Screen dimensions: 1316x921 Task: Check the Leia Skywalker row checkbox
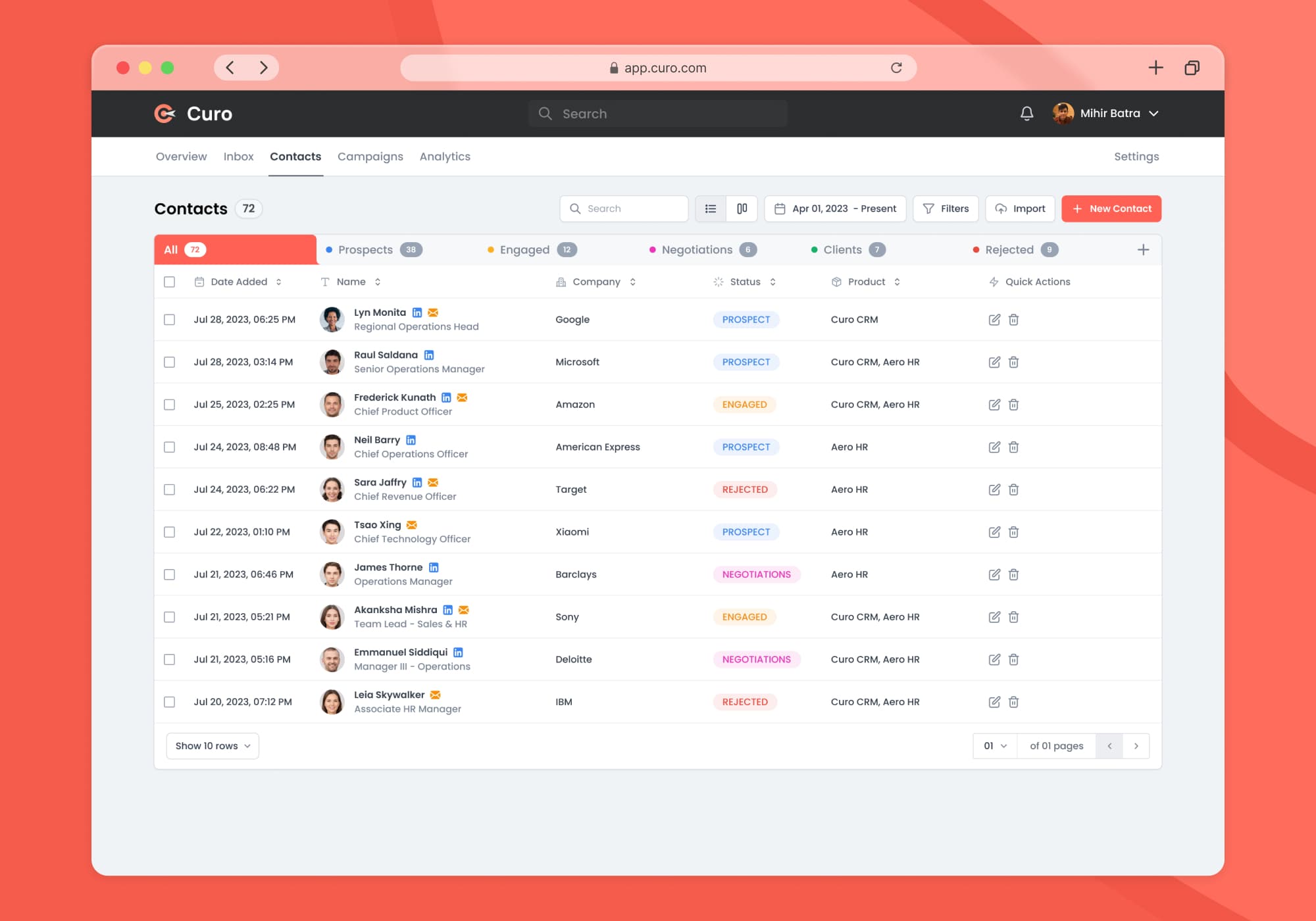click(169, 702)
